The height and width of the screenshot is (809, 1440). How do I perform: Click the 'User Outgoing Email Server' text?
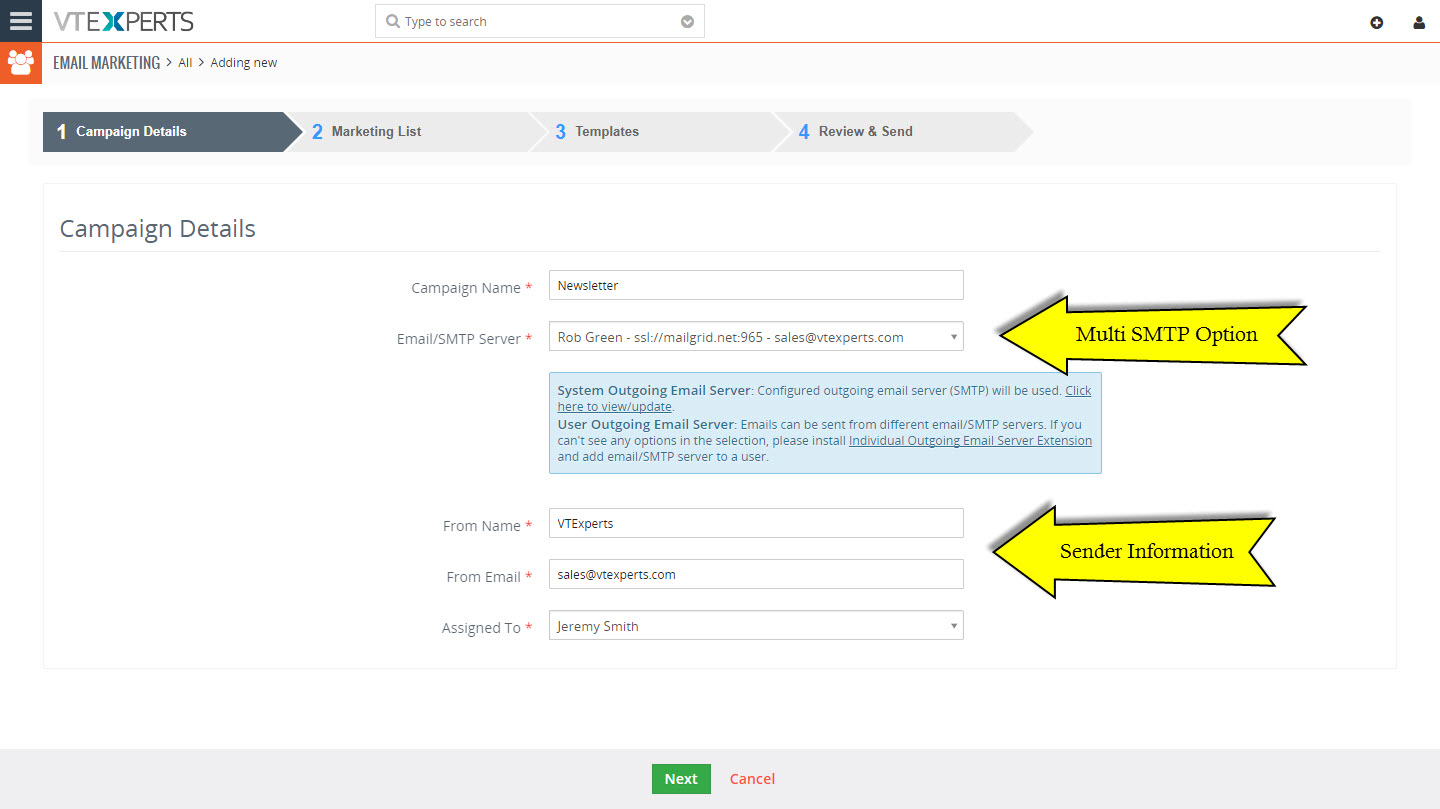646,424
